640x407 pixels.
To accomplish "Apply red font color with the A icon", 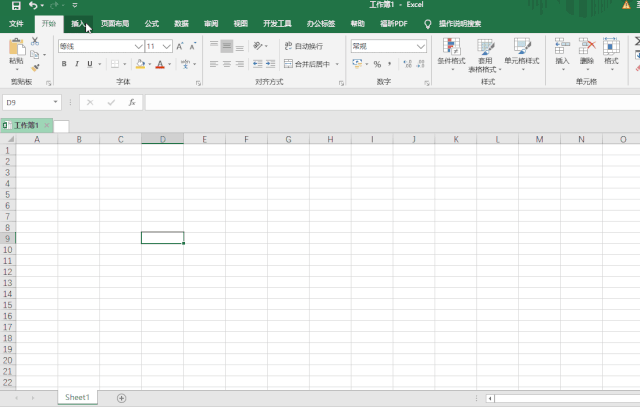I will click(160, 64).
